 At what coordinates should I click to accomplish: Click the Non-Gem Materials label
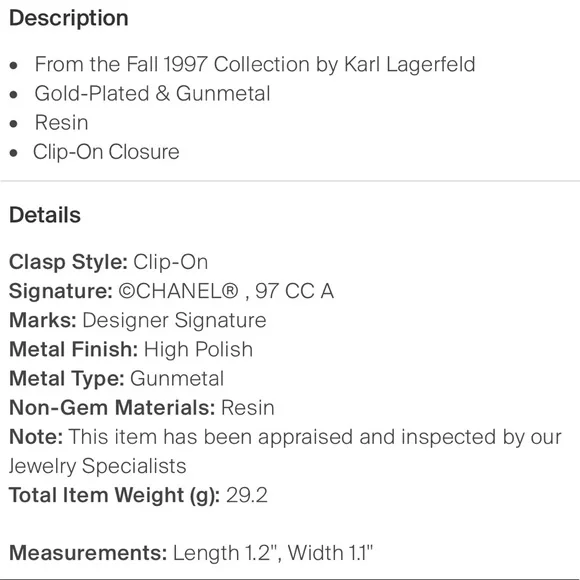[x=112, y=408]
